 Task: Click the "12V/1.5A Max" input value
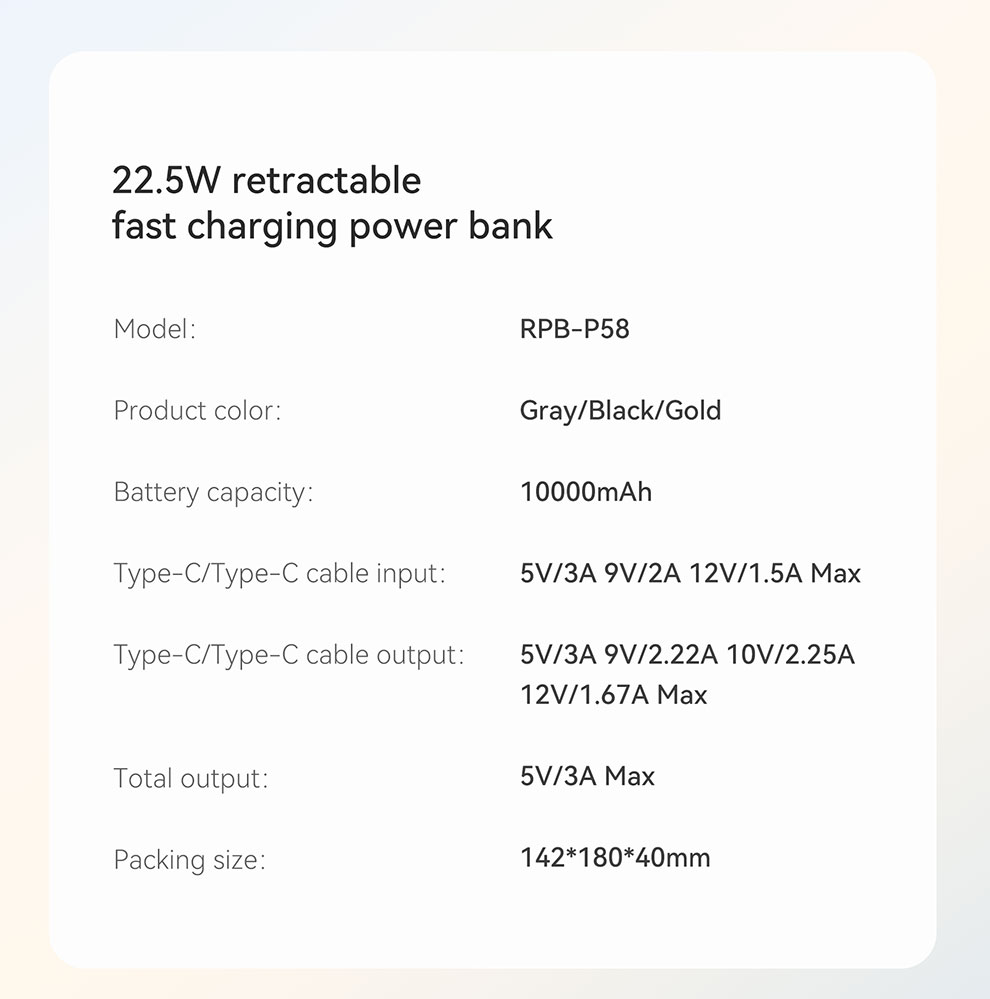tap(775, 575)
